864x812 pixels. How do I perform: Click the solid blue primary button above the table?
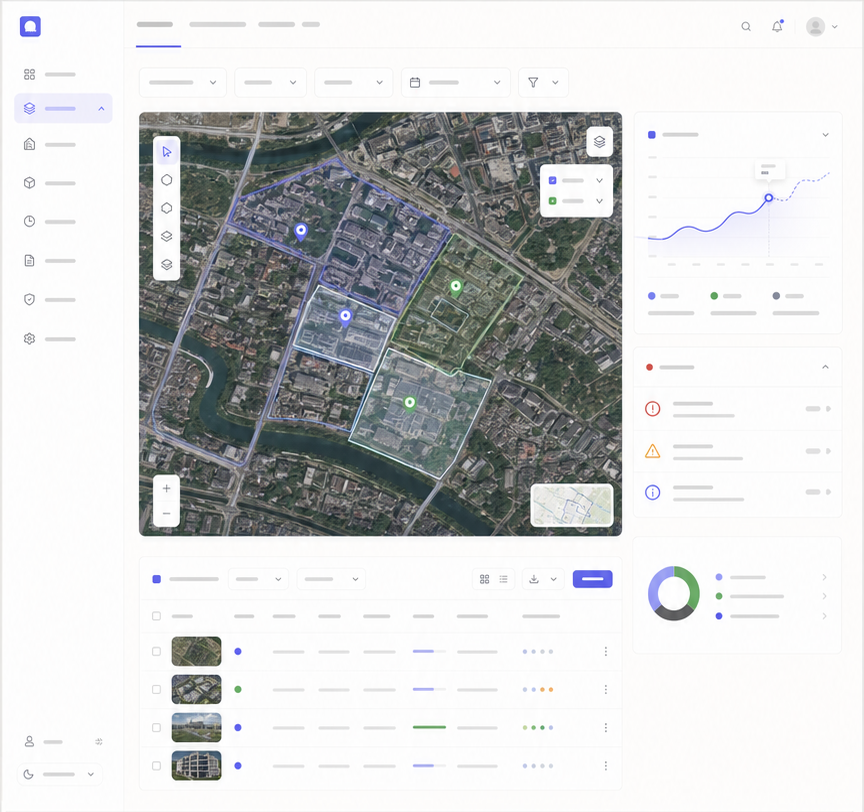point(592,579)
